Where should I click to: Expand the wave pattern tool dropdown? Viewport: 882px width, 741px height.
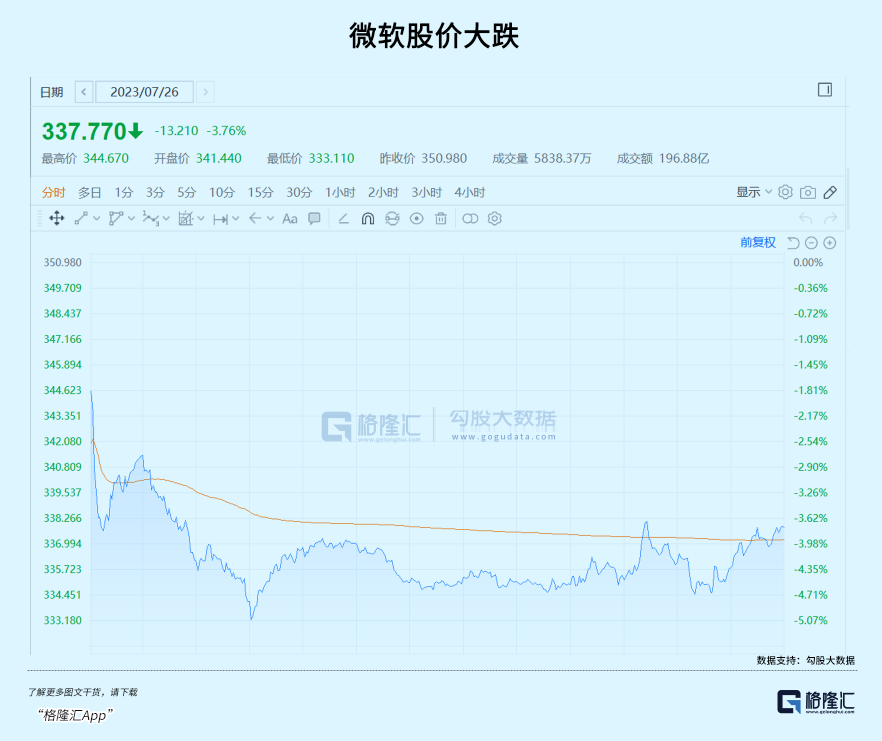point(166,218)
